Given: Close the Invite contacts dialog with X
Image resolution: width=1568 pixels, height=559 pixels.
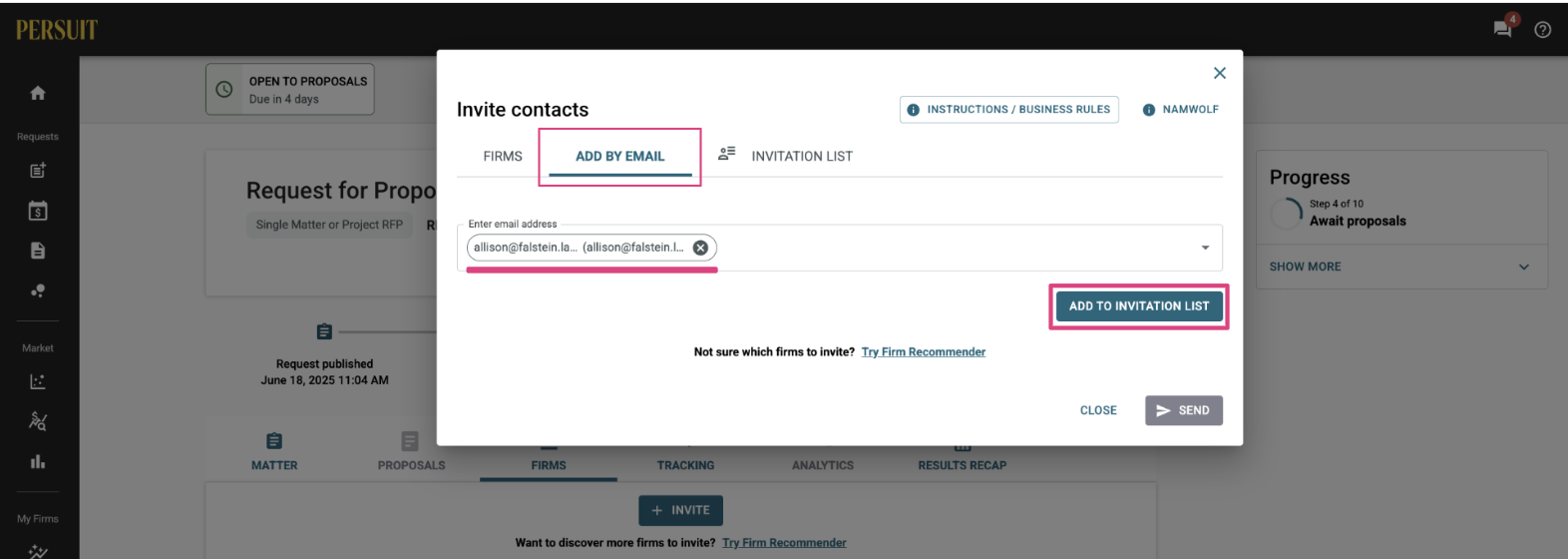Looking at the screenshot, I should [x=1219, y=73].
